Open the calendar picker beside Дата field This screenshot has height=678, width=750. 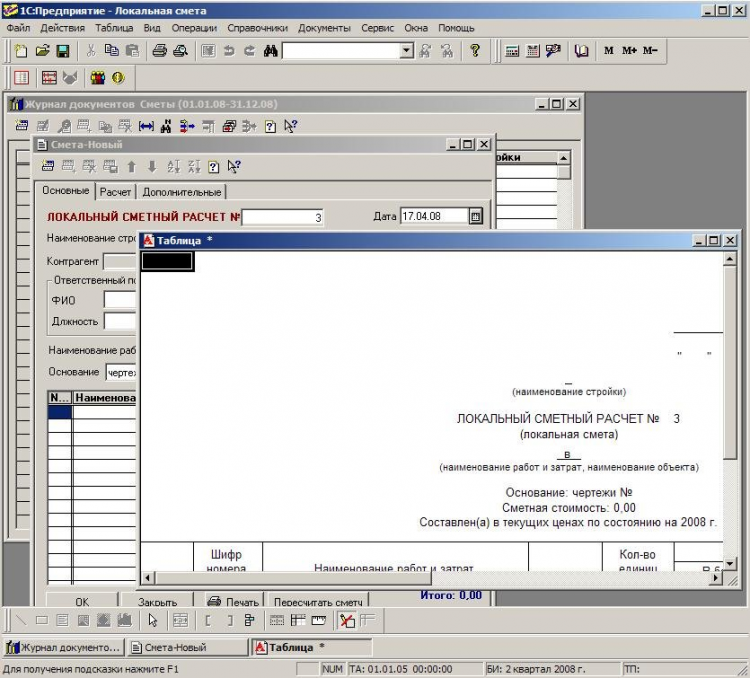(x=475, y=216)
